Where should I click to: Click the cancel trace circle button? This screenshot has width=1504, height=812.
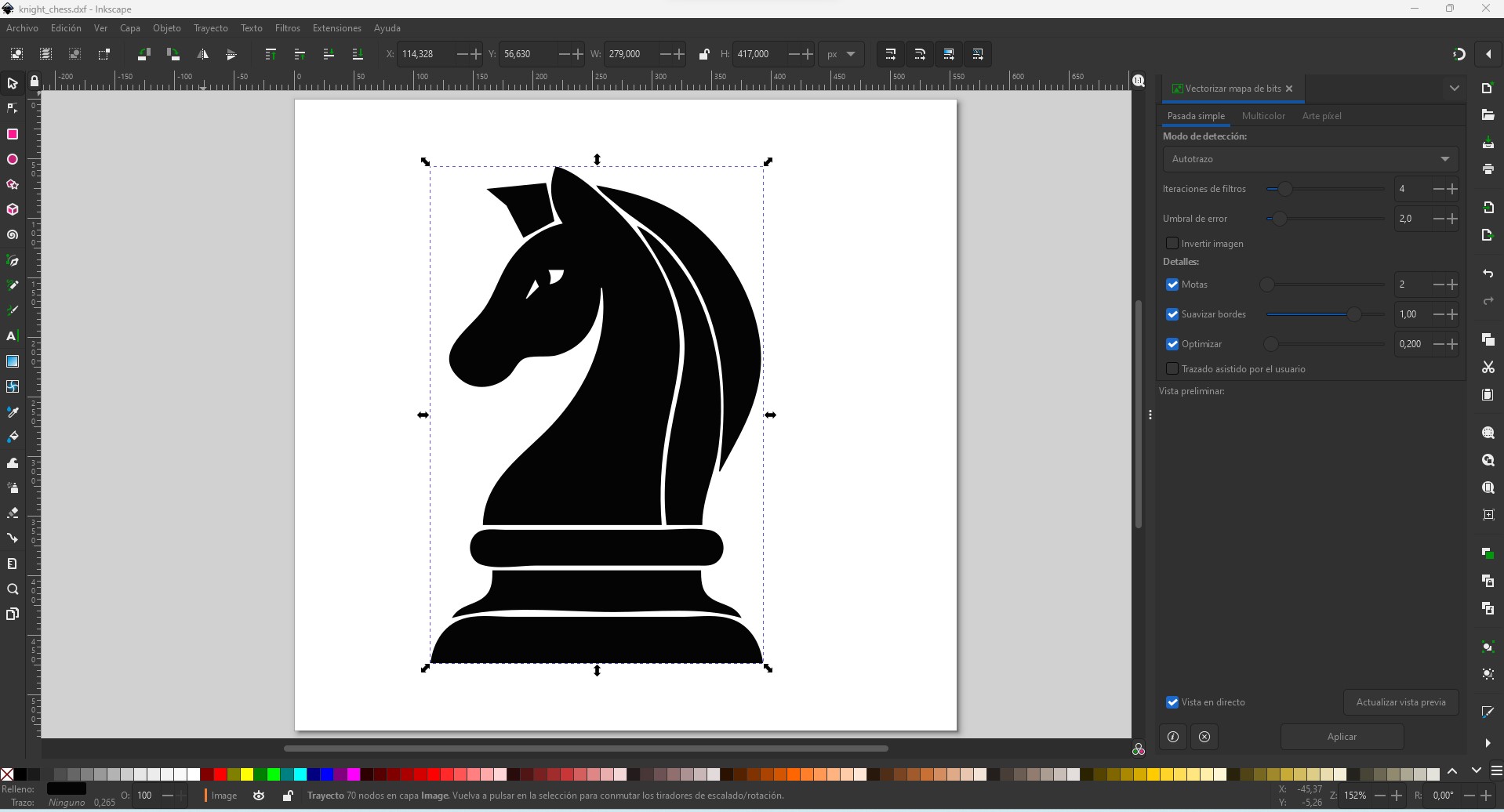[x=1204, y=737]
